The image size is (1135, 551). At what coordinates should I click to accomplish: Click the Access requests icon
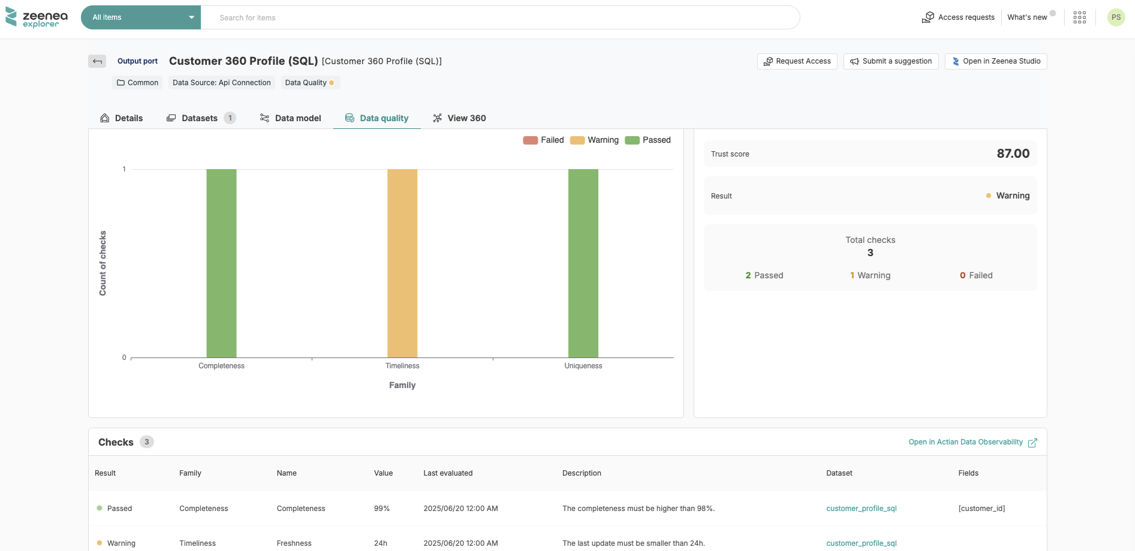pos(928,17)
